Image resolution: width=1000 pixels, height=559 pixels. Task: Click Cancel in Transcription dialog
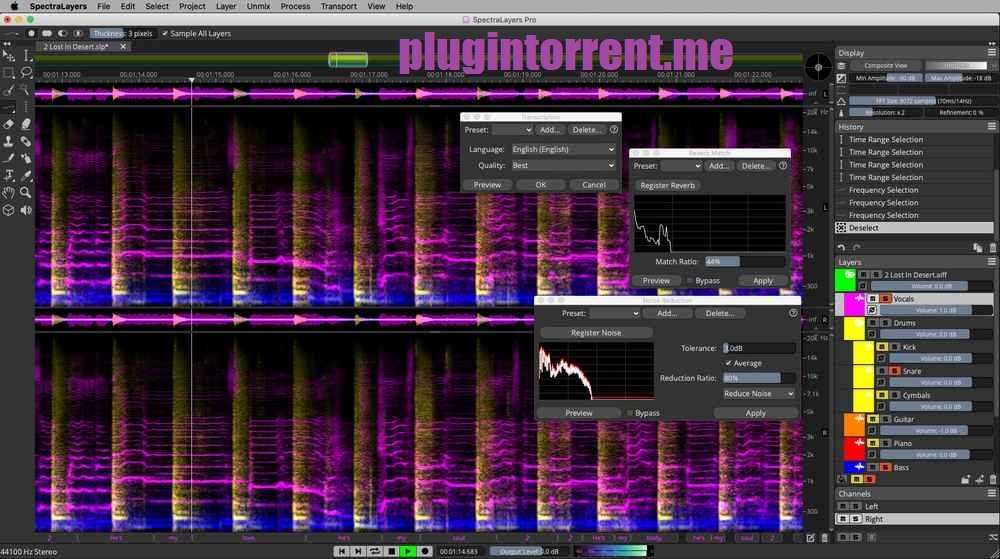click(x=594, y=185)
